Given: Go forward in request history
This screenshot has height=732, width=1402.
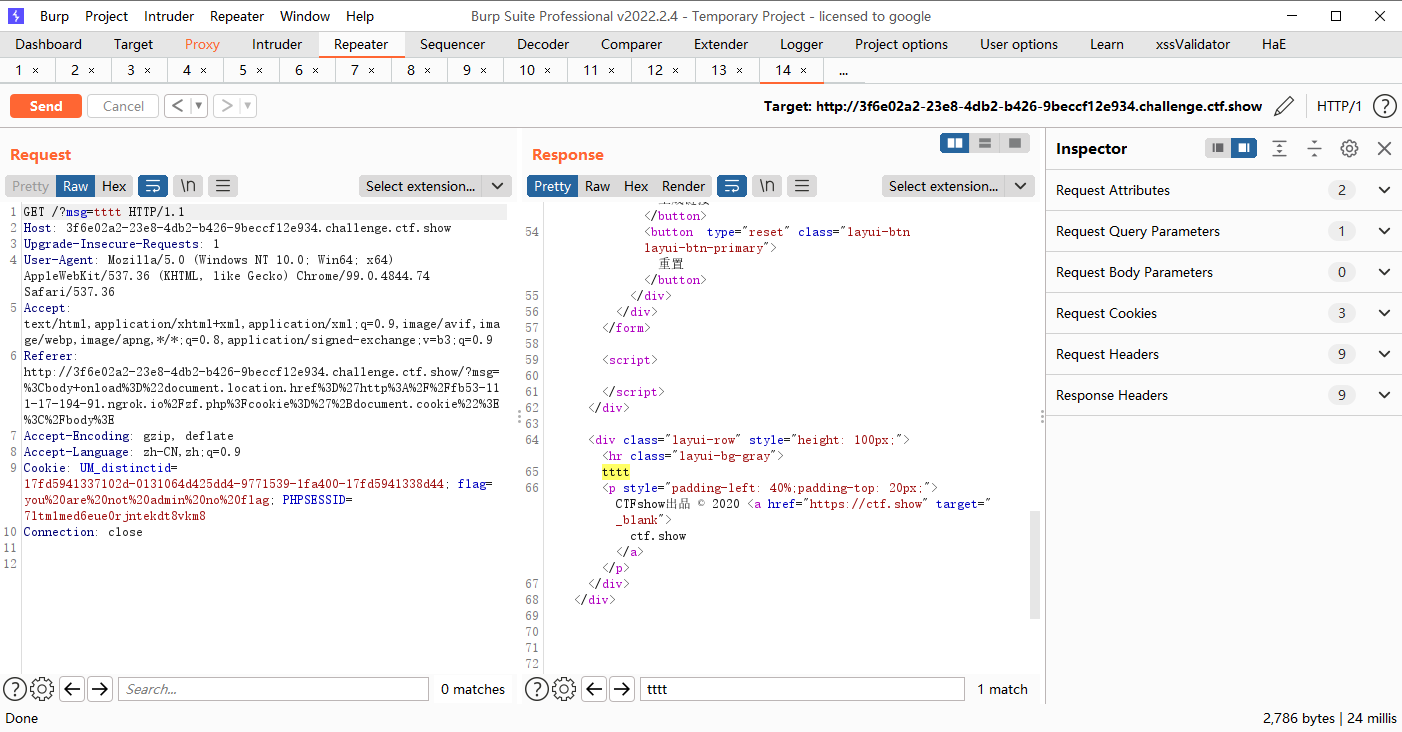Looking at the screenshot, I should point(226,106).
